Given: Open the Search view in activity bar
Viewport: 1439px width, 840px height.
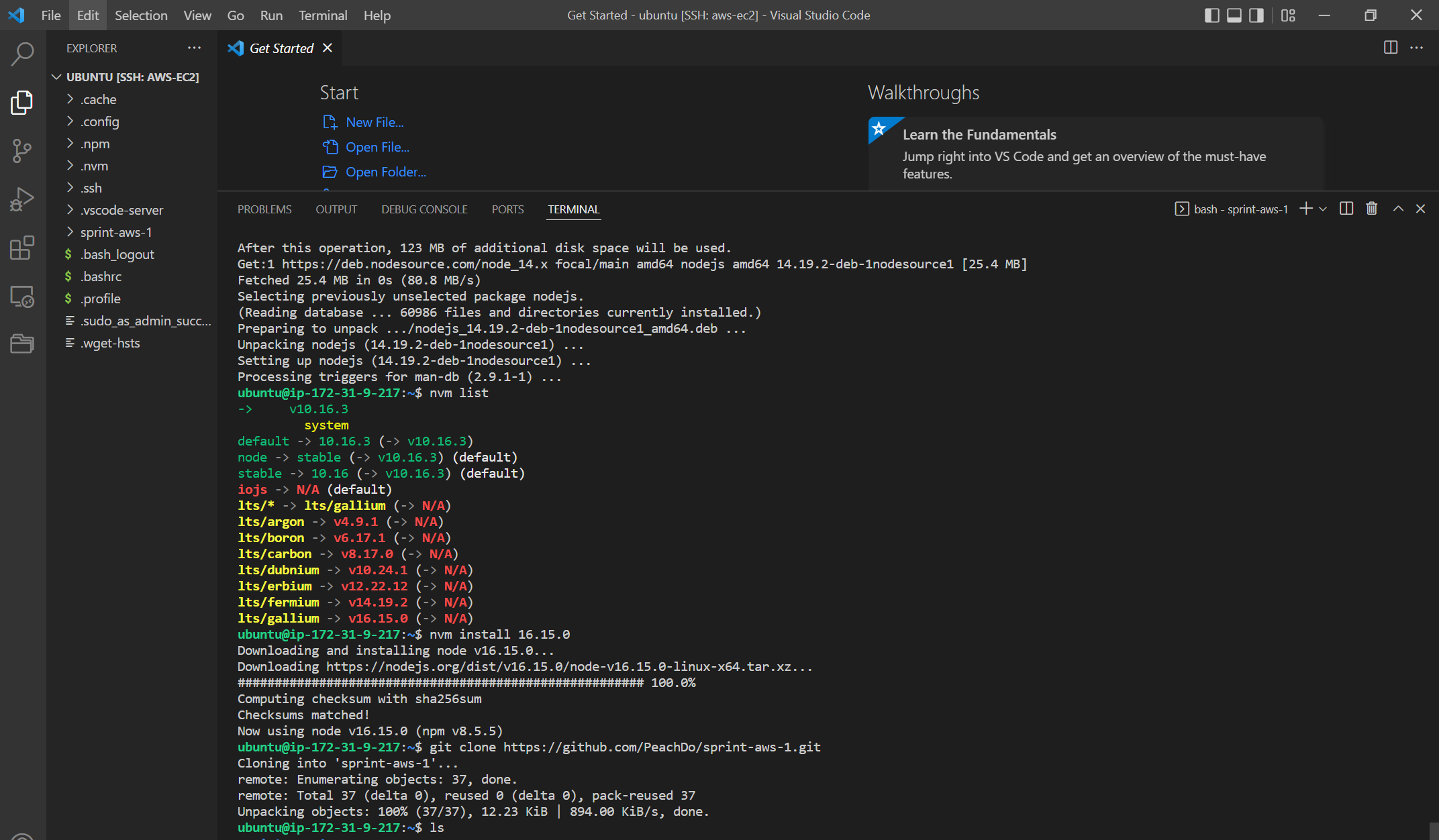Looking at the screenshot, I should [x=22, y=54].
